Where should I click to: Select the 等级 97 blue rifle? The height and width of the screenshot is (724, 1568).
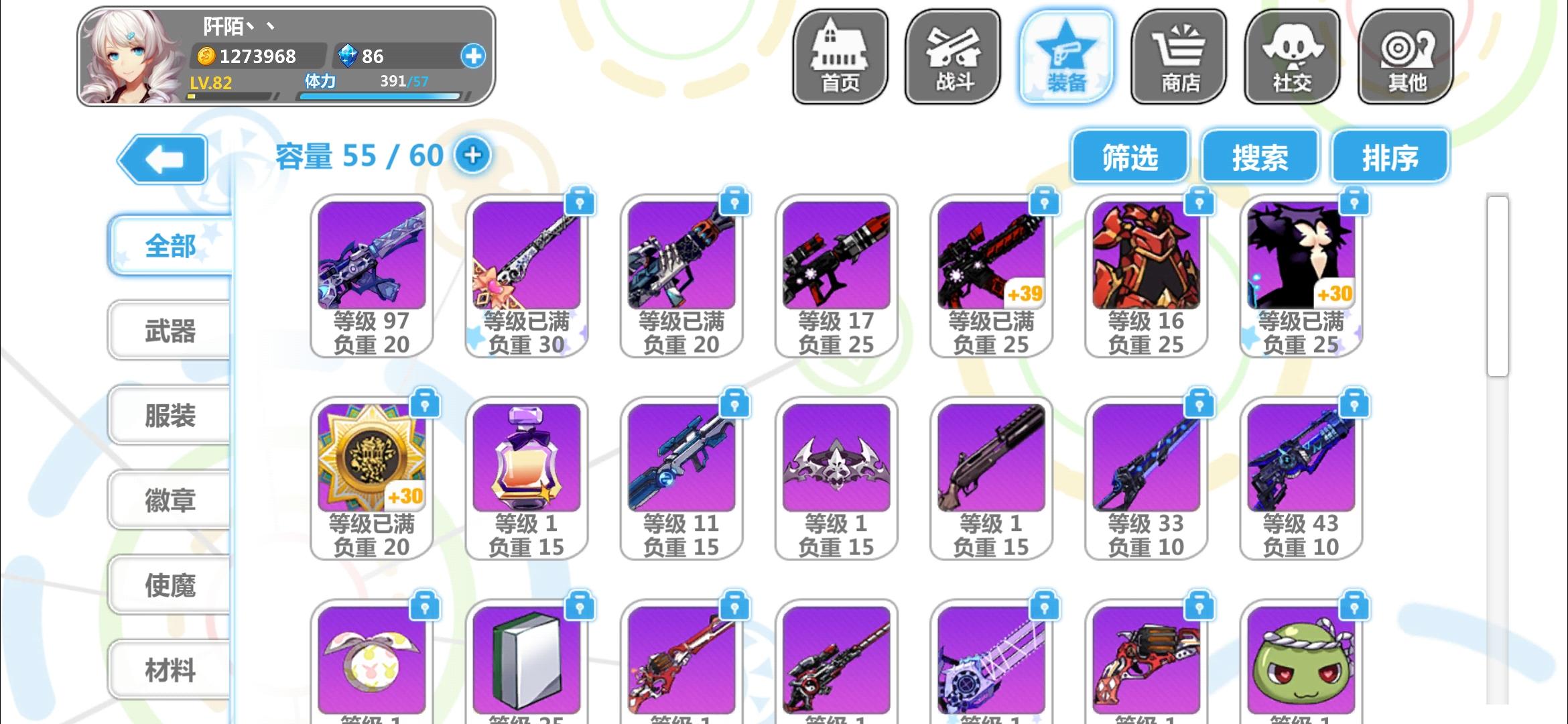372,276
